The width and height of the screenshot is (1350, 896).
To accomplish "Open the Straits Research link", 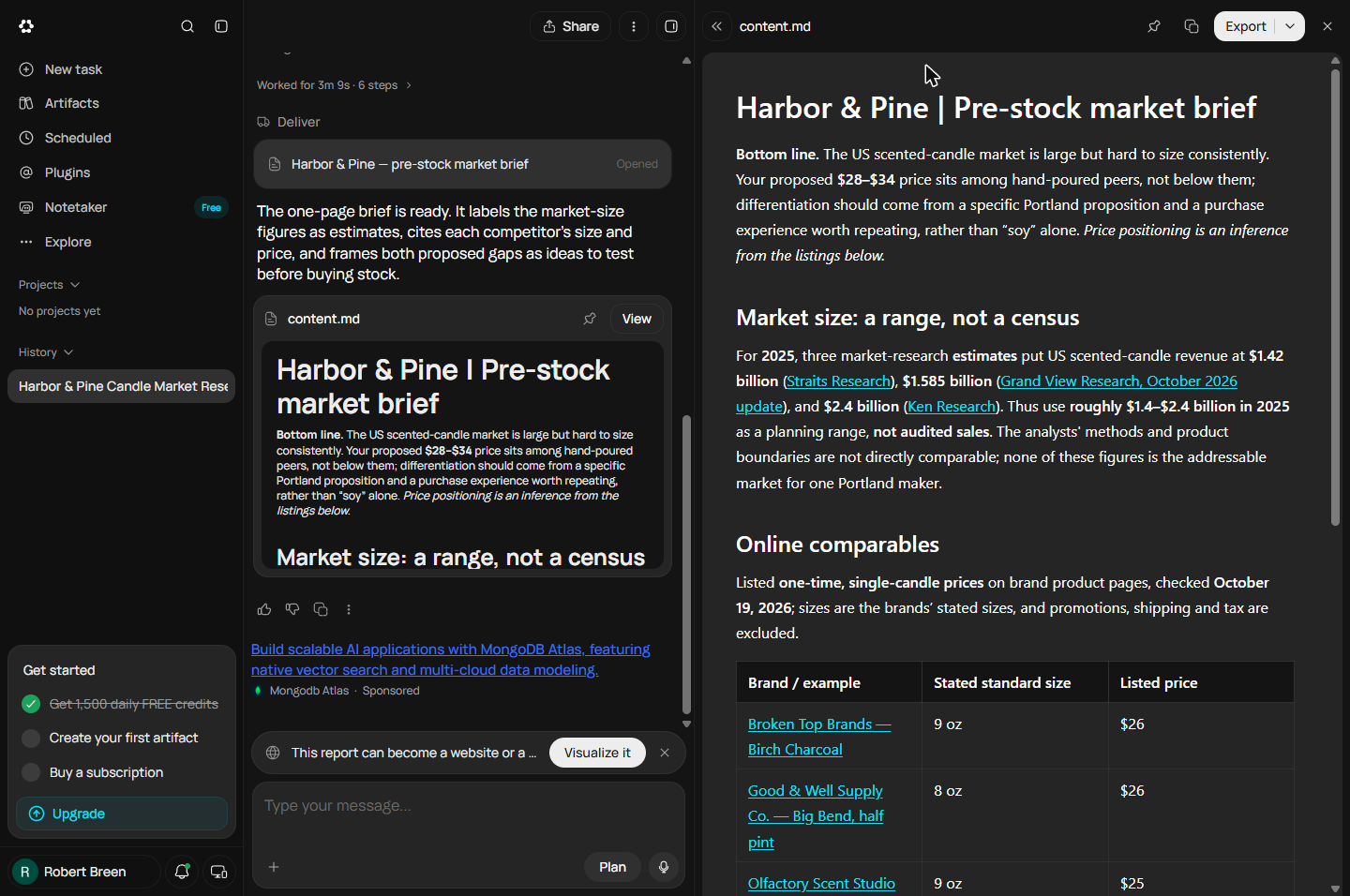I will point(838,381).
